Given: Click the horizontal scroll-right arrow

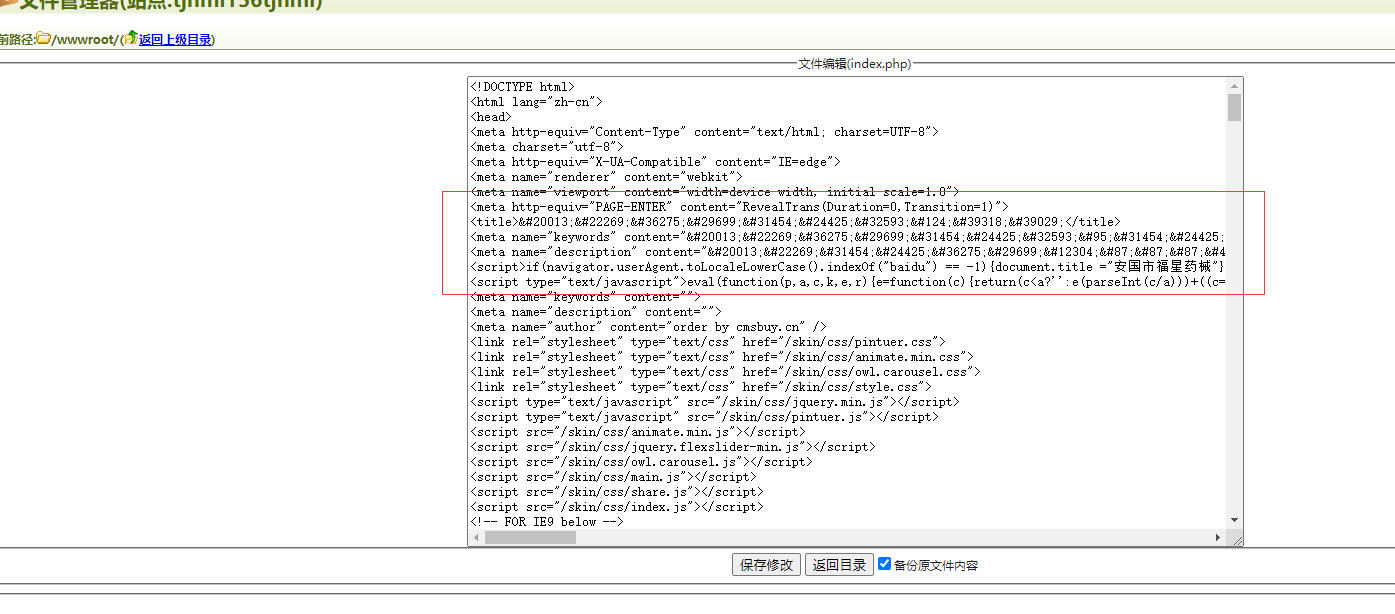Looking at the screenshot, I should (x=1218, y=538).
